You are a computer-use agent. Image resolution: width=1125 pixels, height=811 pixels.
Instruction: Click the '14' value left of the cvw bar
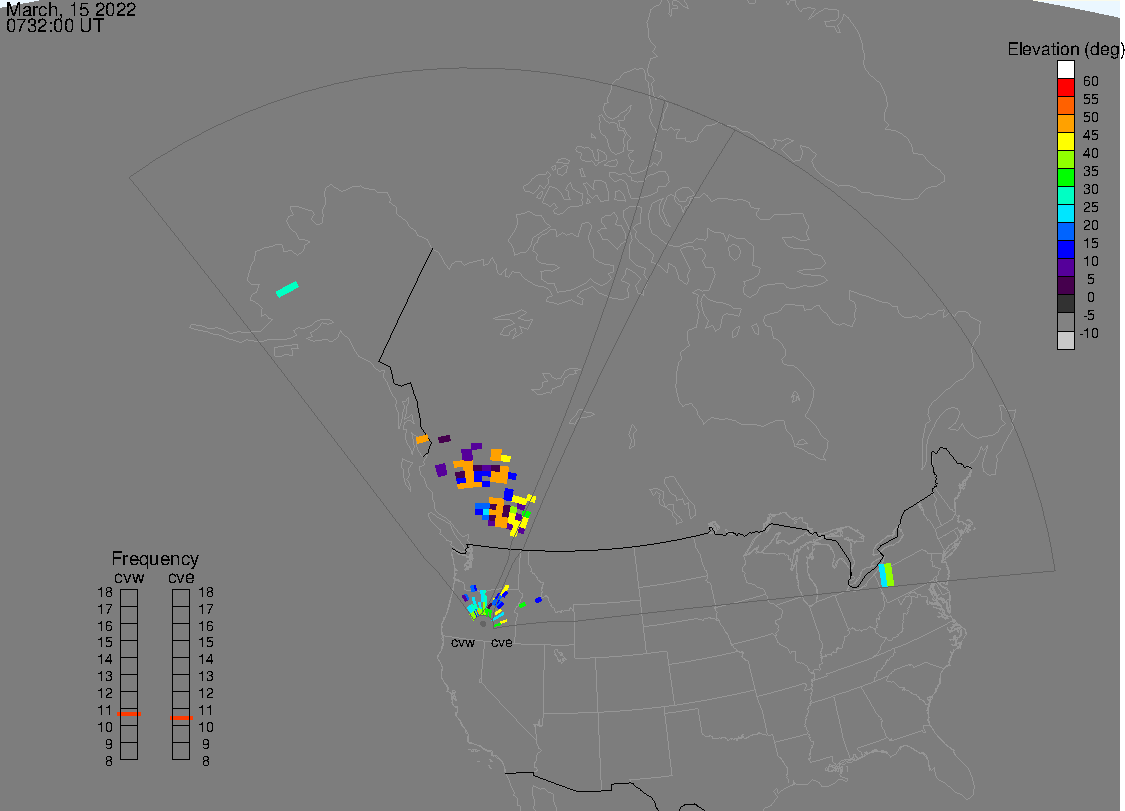pyautogui.click(x=105, y=660)
